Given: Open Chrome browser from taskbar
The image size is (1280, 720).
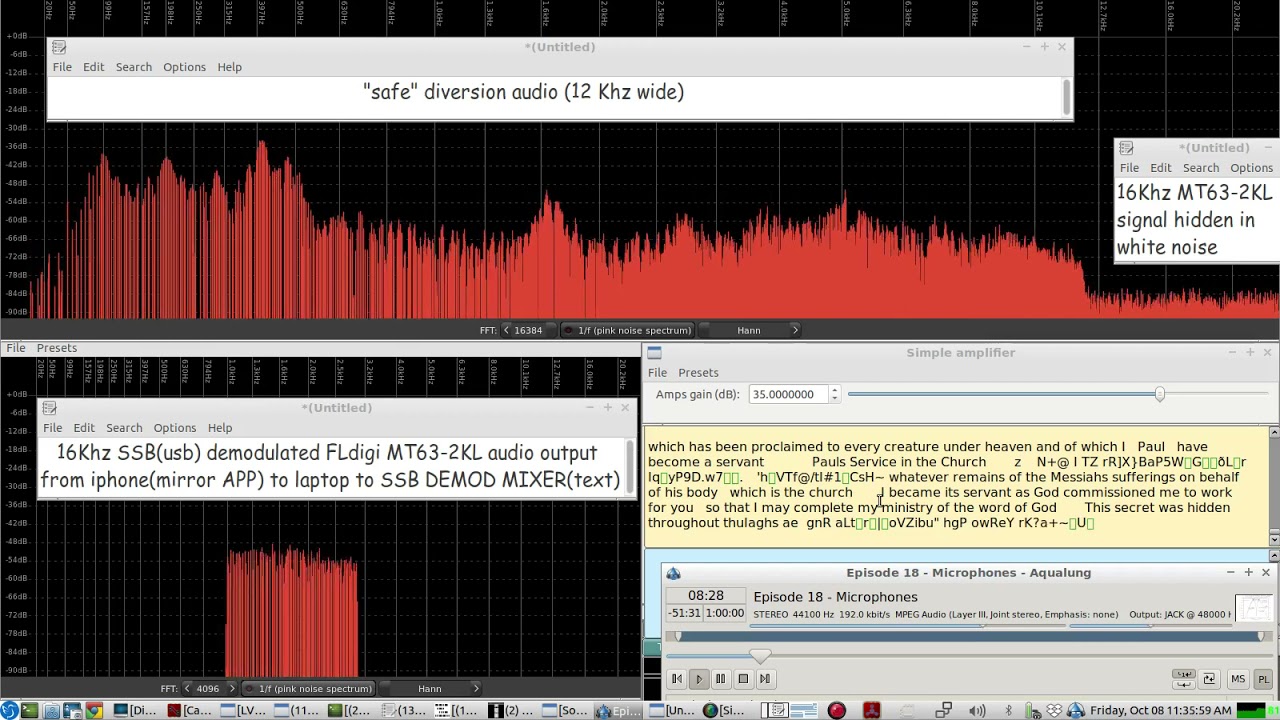Looking at the screenshot, I should (x=93, y=711).
